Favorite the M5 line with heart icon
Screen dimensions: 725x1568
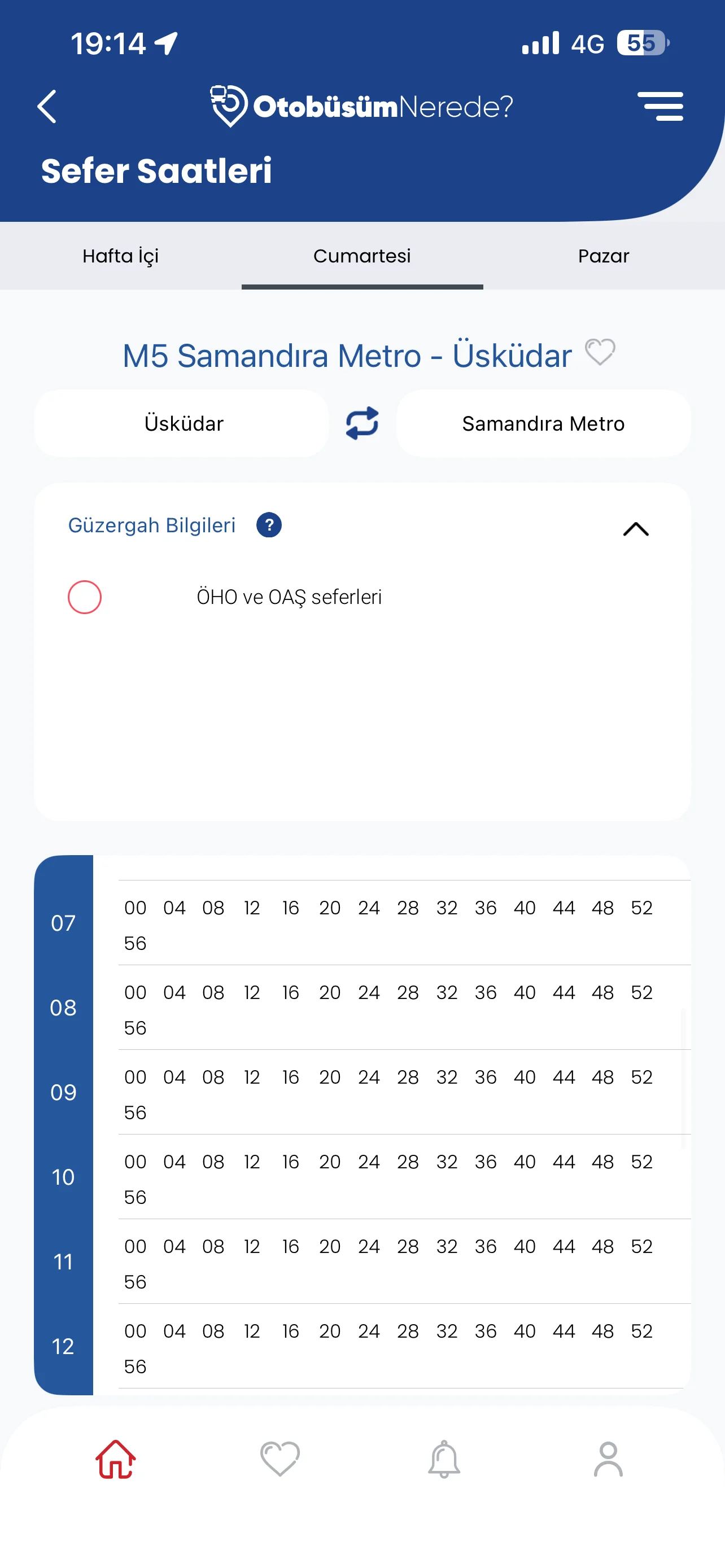pos(600,352)
